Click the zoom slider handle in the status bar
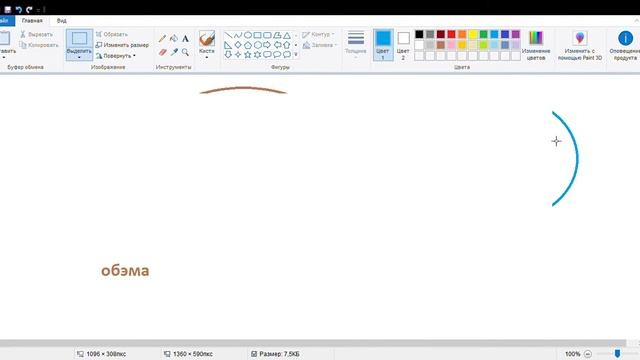Image resolution: width=640 pixels, height=360 pixels. point(617,353)
